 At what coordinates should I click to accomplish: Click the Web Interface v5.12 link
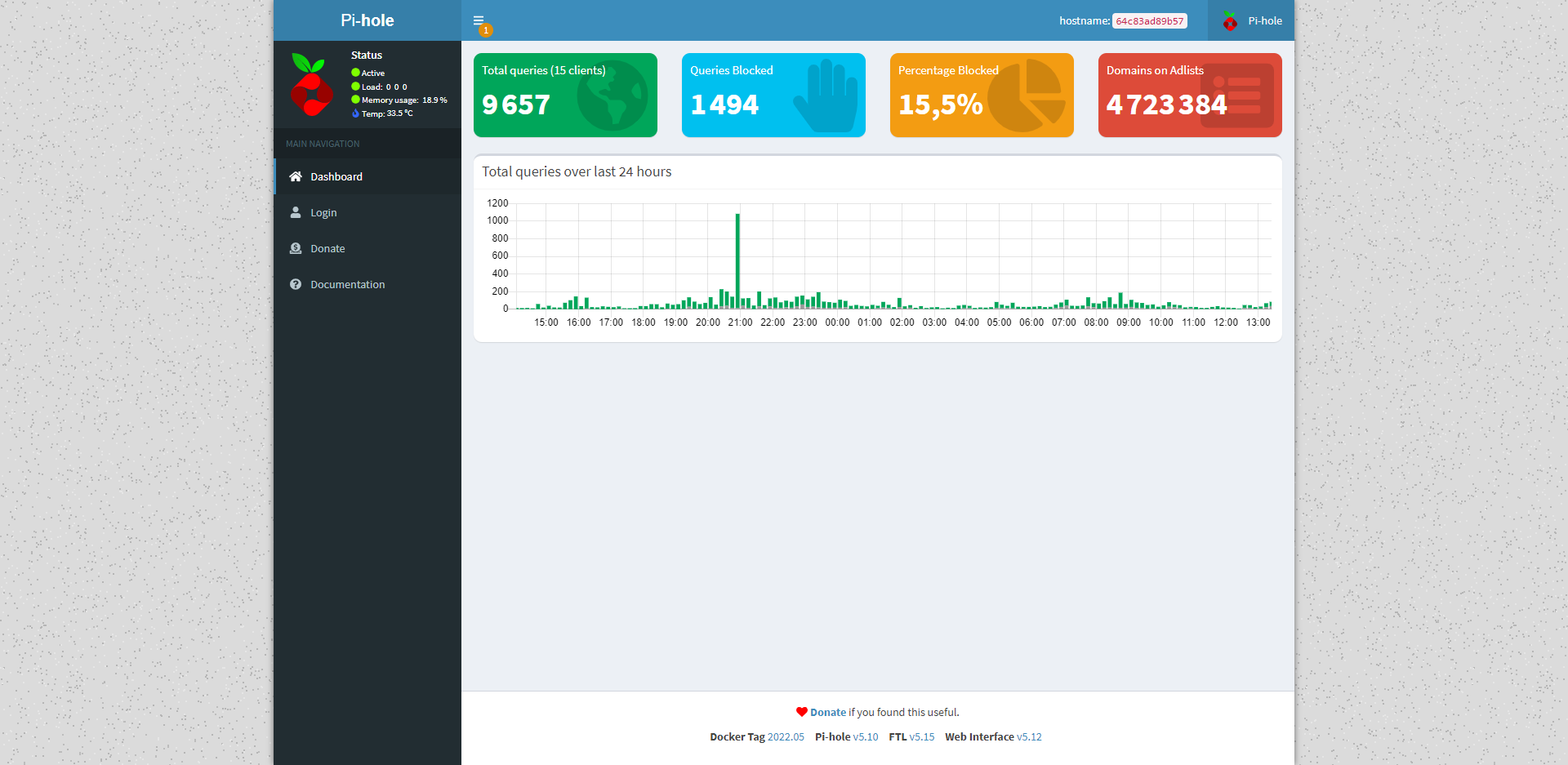(x=1028, y=737)
